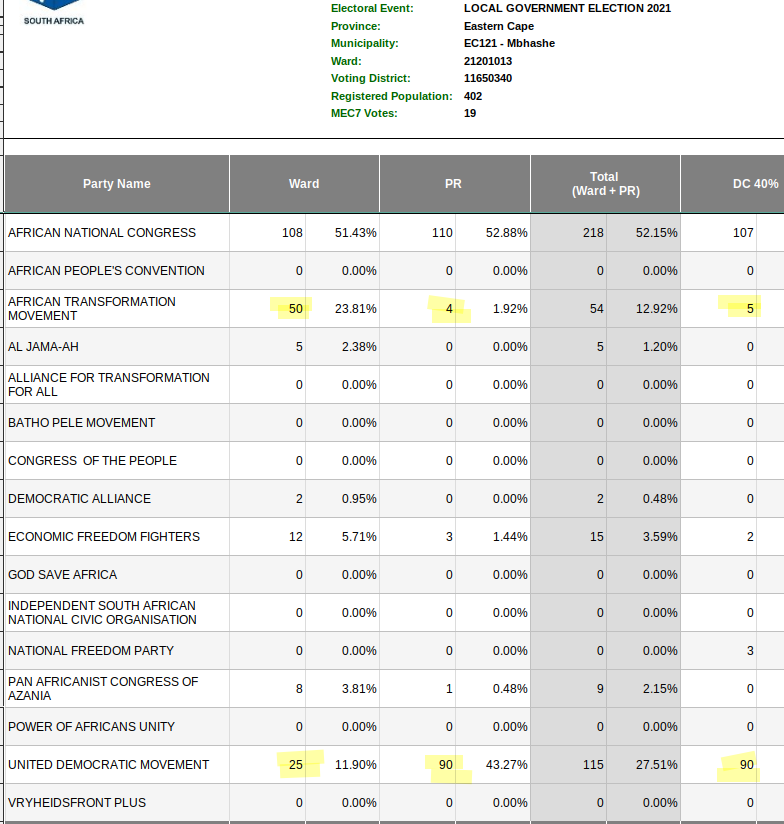Select AFRICAN TRANSFORMATION MOVEMENT party name
Viewport: 784px width, 824px height.
point(92,308)
